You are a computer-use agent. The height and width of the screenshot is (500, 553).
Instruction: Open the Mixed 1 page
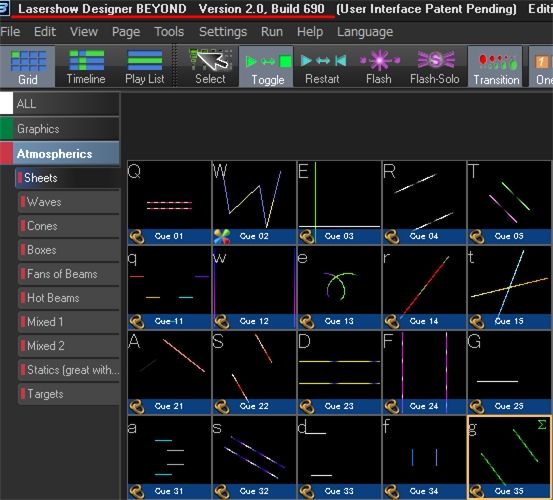[x=69, y=322]
